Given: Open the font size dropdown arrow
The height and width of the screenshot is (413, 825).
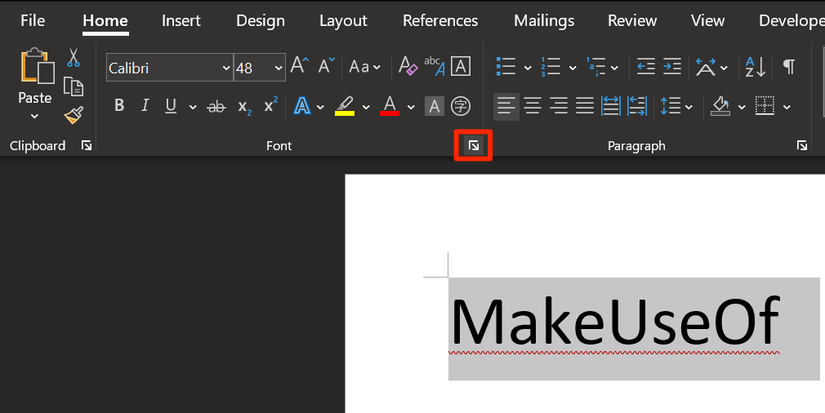Looking at the screenshot, I should click(278, 68).
